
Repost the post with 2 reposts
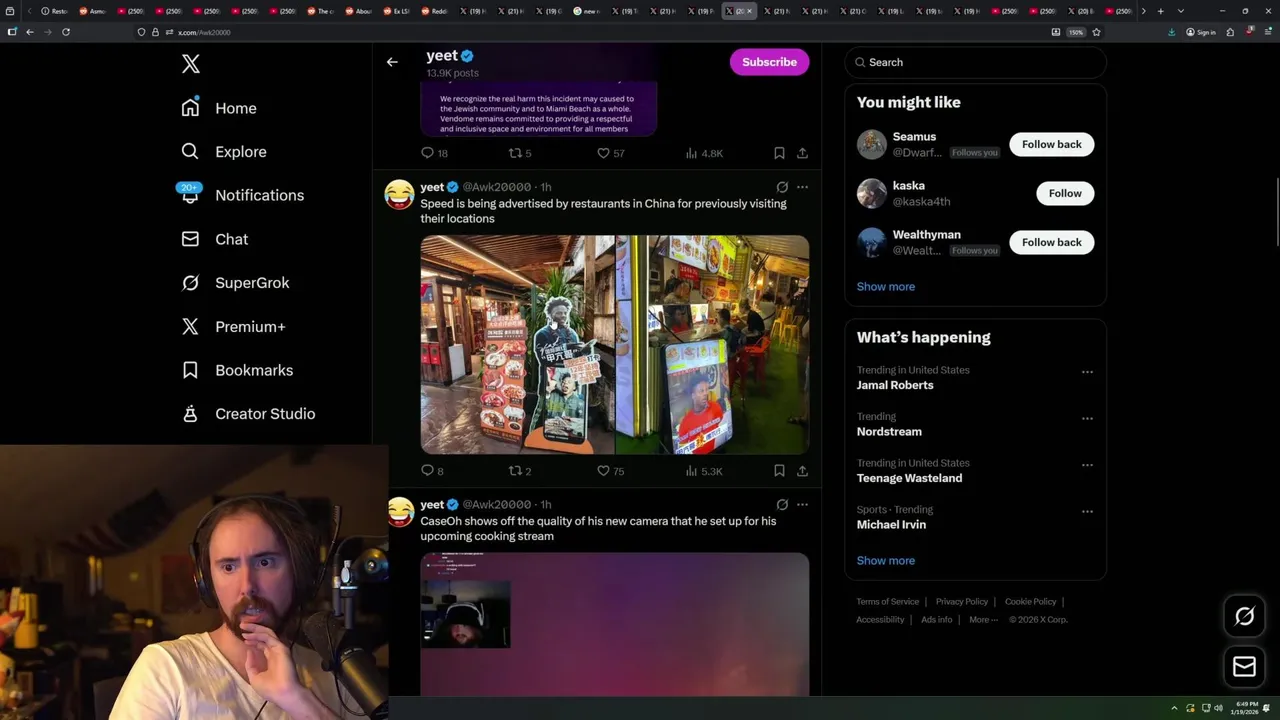click(520, 471)
